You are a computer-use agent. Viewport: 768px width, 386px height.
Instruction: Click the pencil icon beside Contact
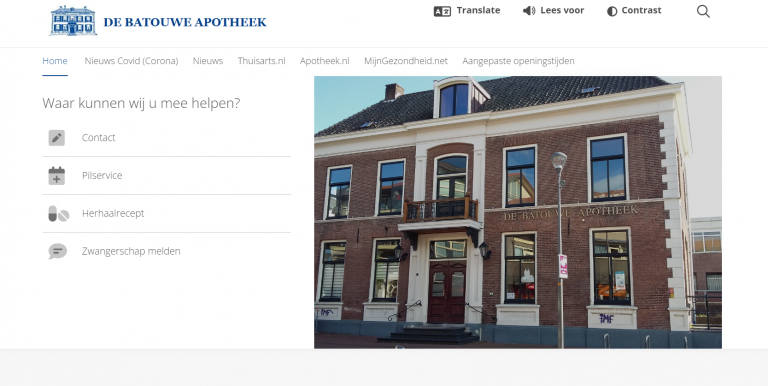click(56, 138)
